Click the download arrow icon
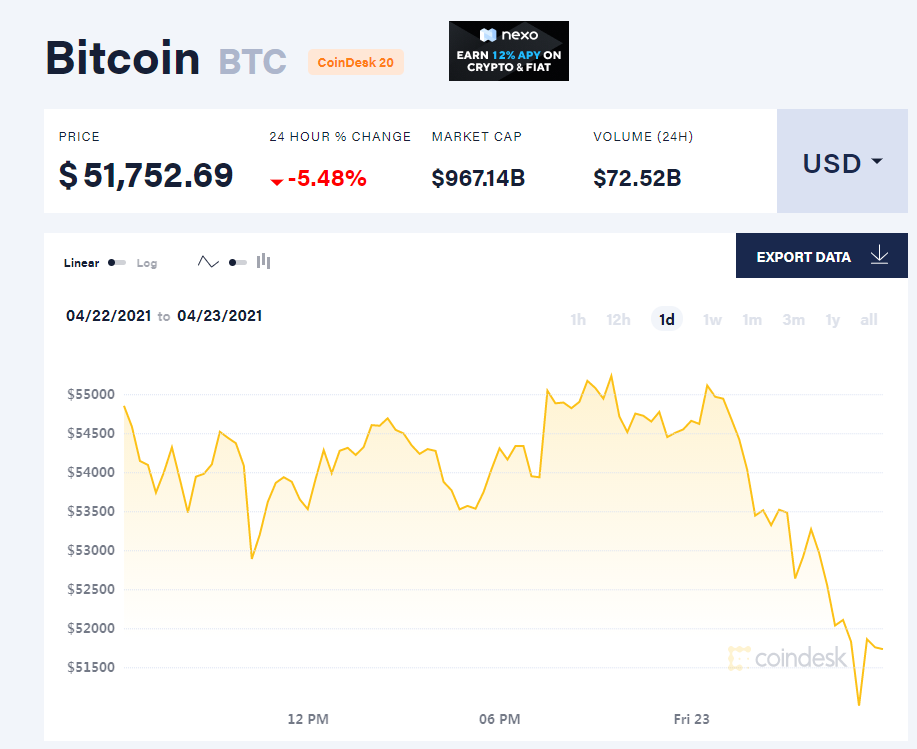The image size is (917, 749). [x=879, y=256]
